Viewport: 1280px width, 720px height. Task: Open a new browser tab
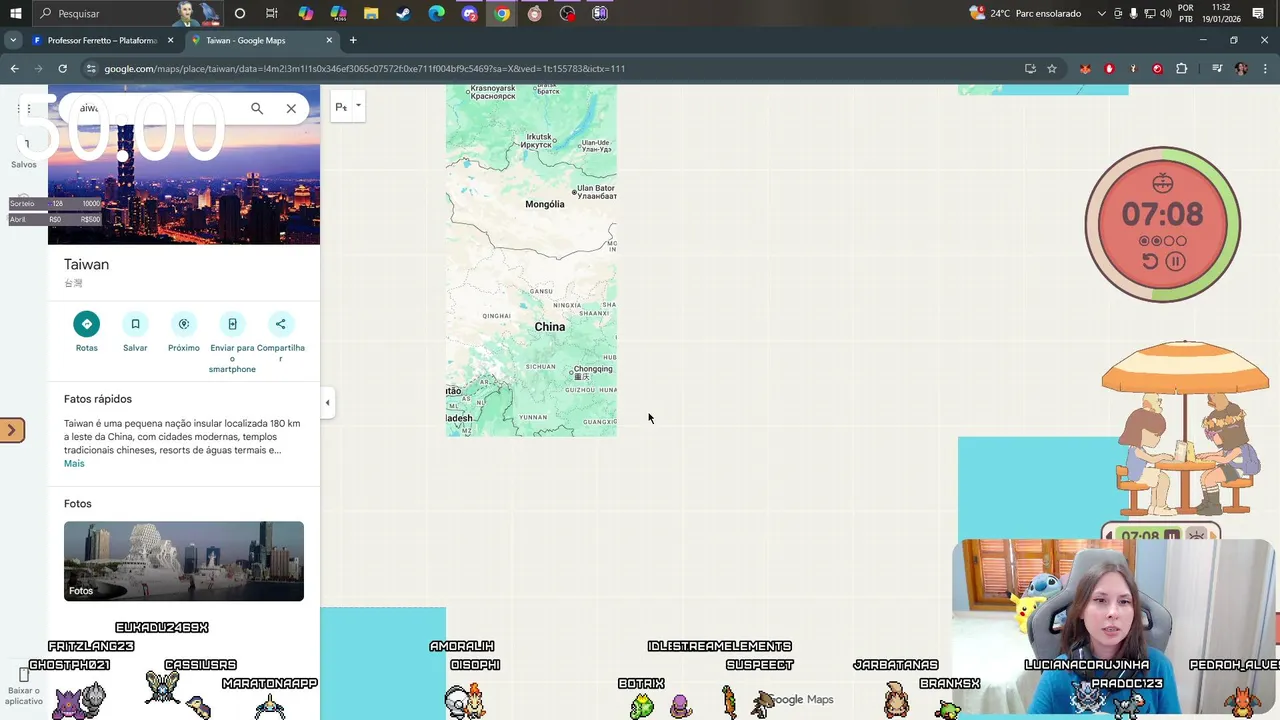[353, 40]
